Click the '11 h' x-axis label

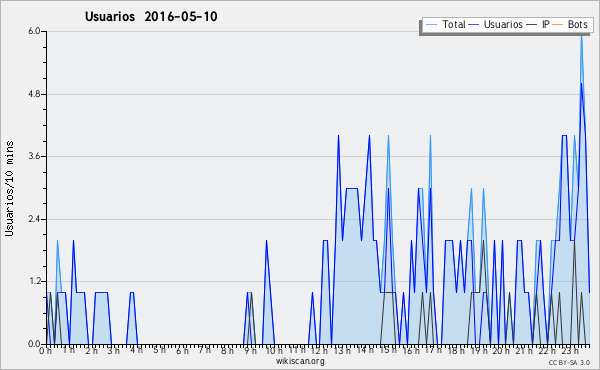point(297,350)
